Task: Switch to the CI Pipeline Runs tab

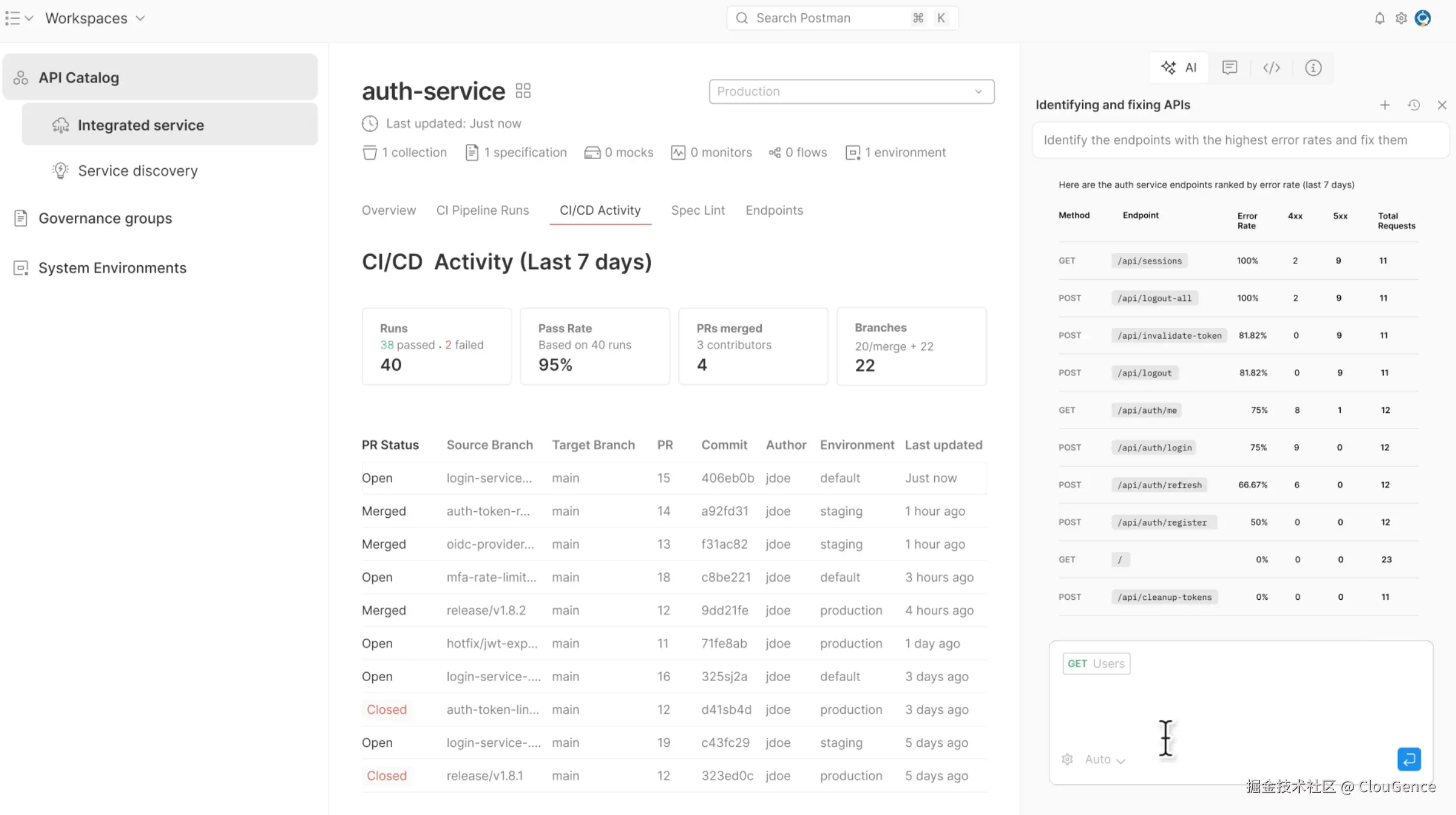Action: 483,210
